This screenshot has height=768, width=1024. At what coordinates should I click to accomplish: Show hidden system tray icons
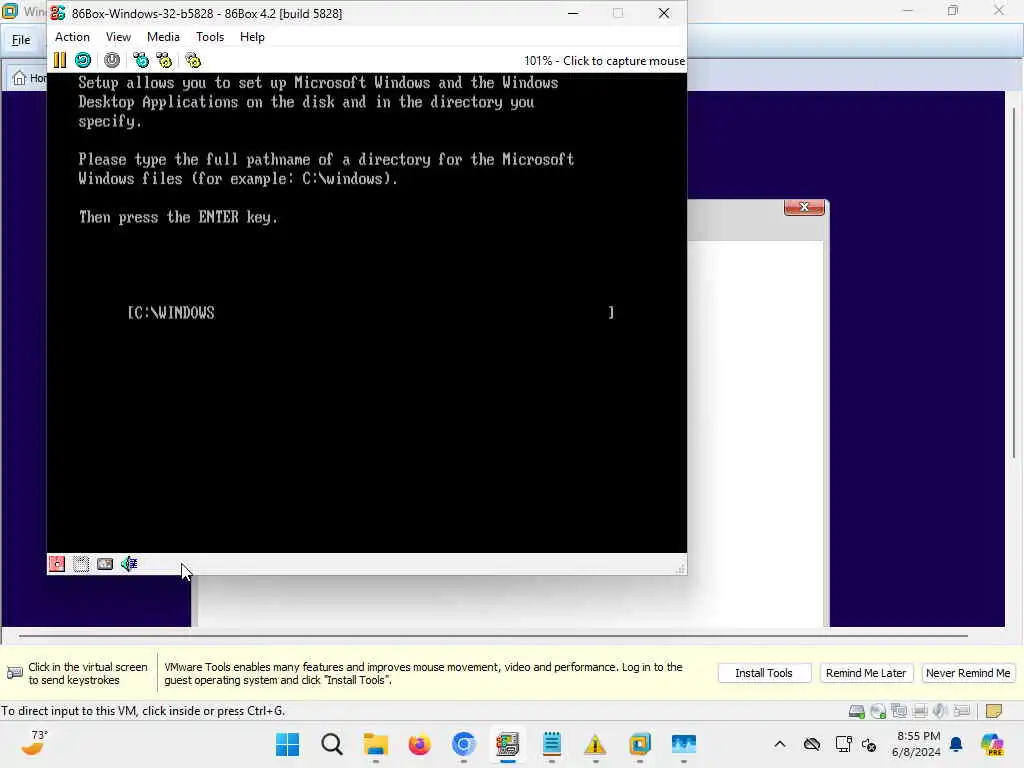[x=780, y=744]
